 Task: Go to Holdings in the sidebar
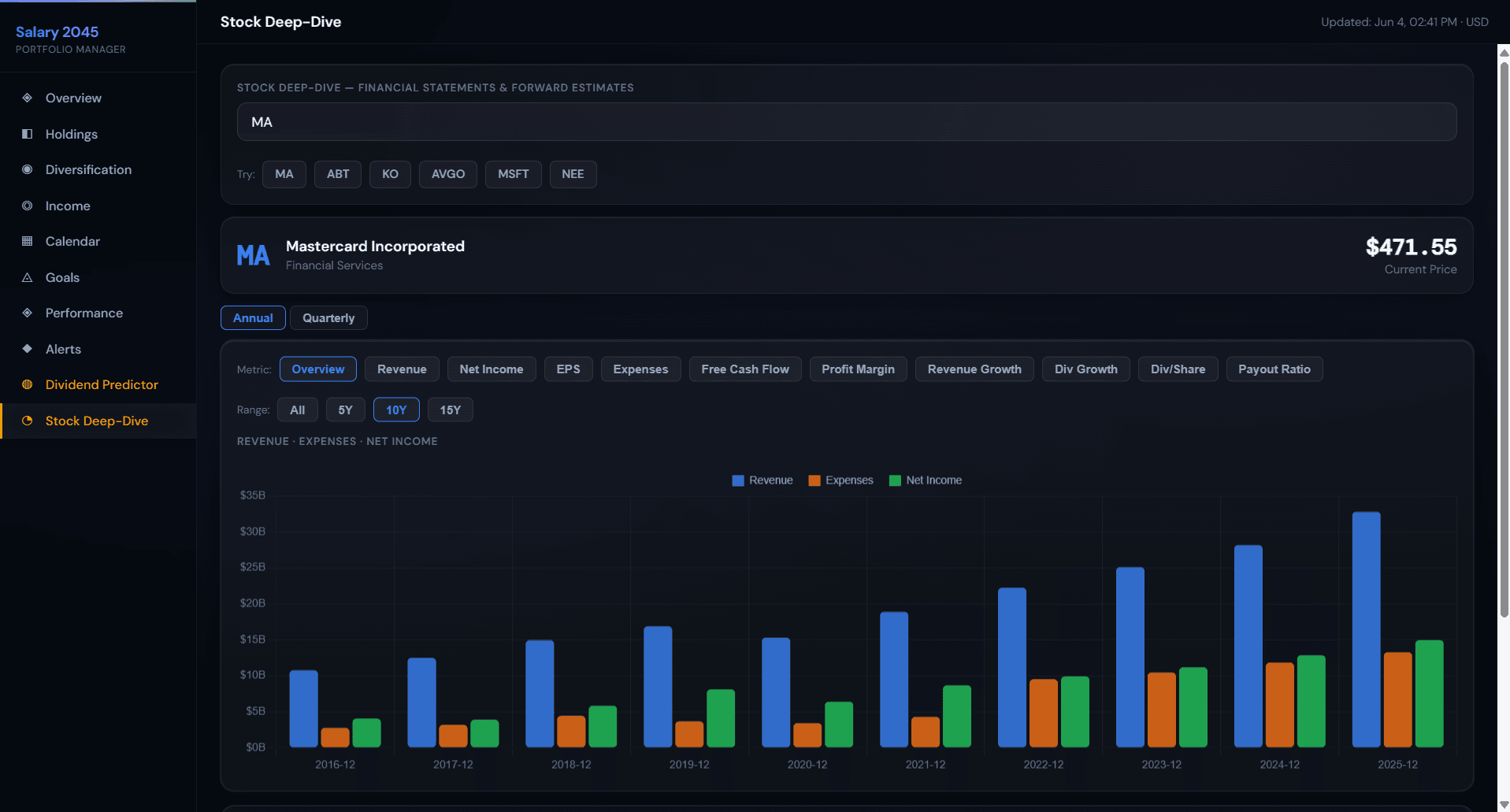point(98,134)
